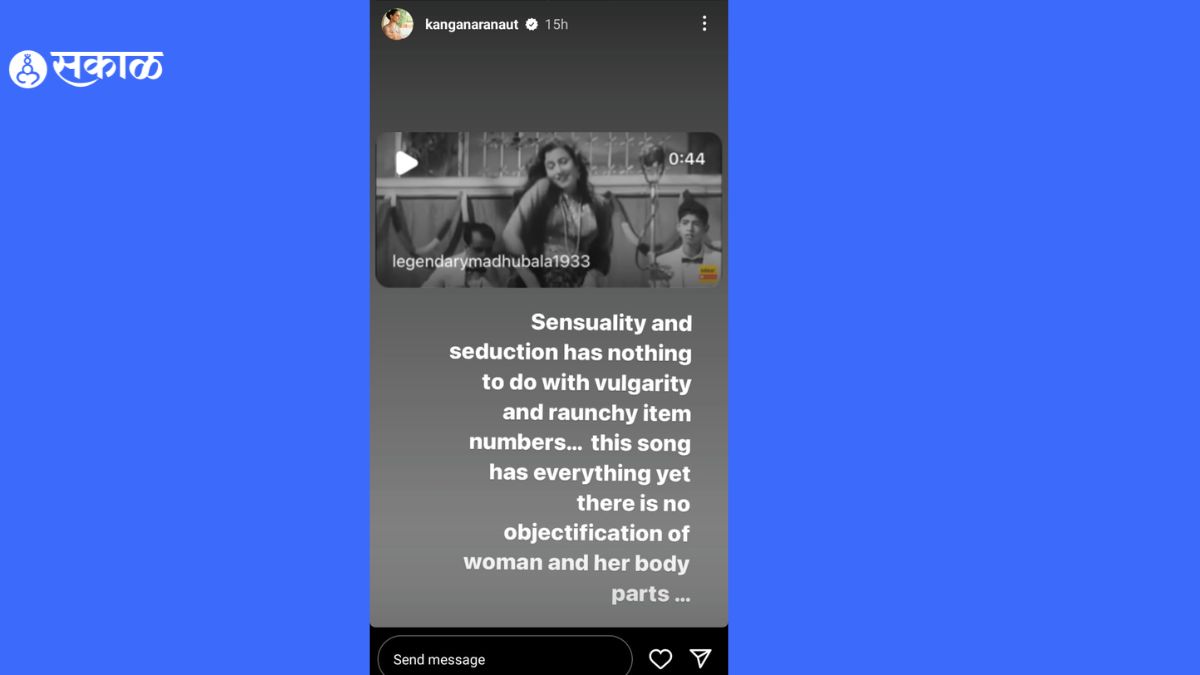Focus the Send message field
The image size is (1200, 675).
point(505,659)
